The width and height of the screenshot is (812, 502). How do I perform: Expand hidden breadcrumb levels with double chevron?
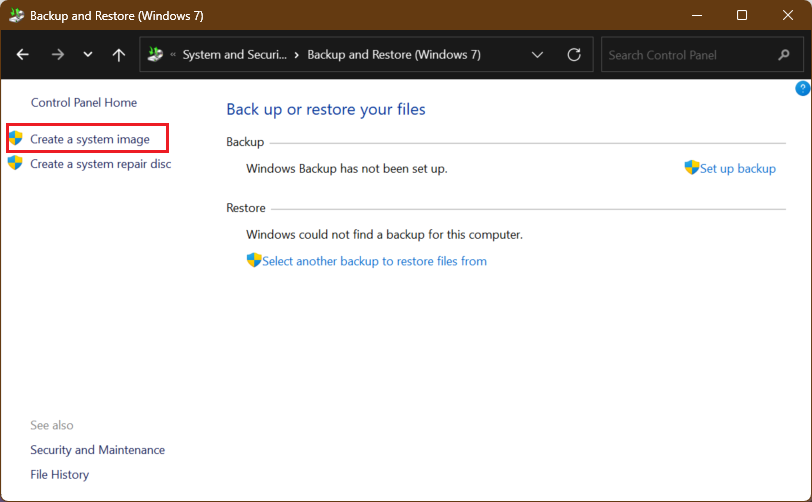[173, 54]
